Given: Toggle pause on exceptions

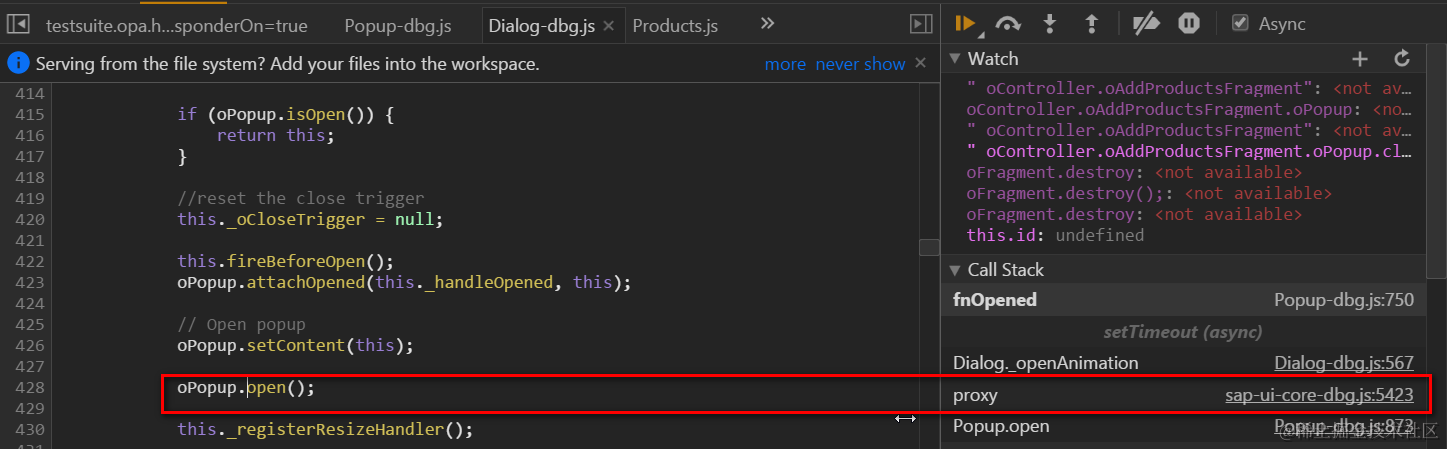Looking at the screenshot, I should [1189, 24].
